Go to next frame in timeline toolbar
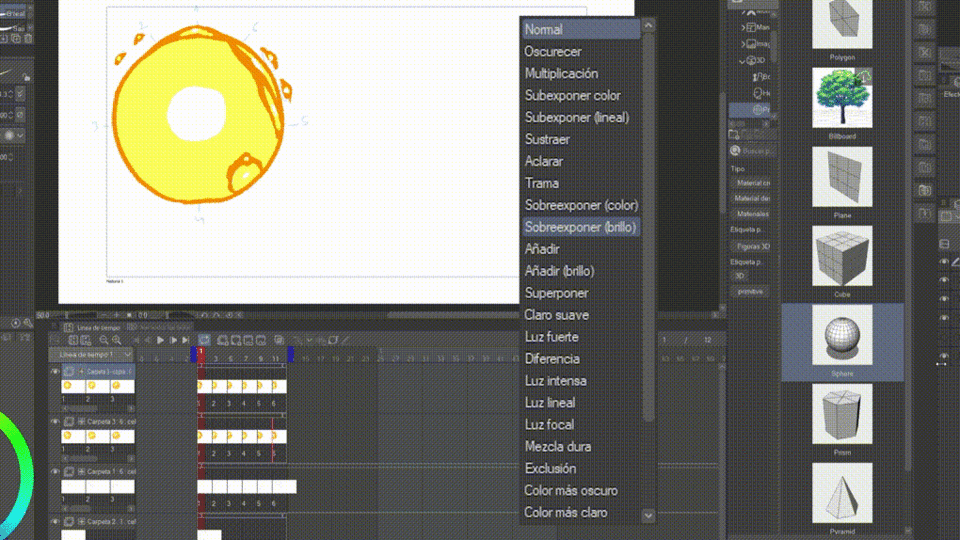The image size is (960, 540). (x=173, y=340)
